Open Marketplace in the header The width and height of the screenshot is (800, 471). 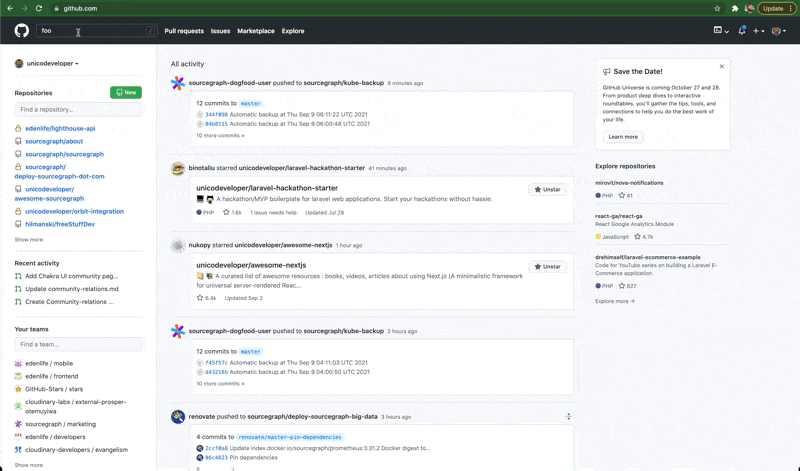pyautogui.click(x=256, y=31)
